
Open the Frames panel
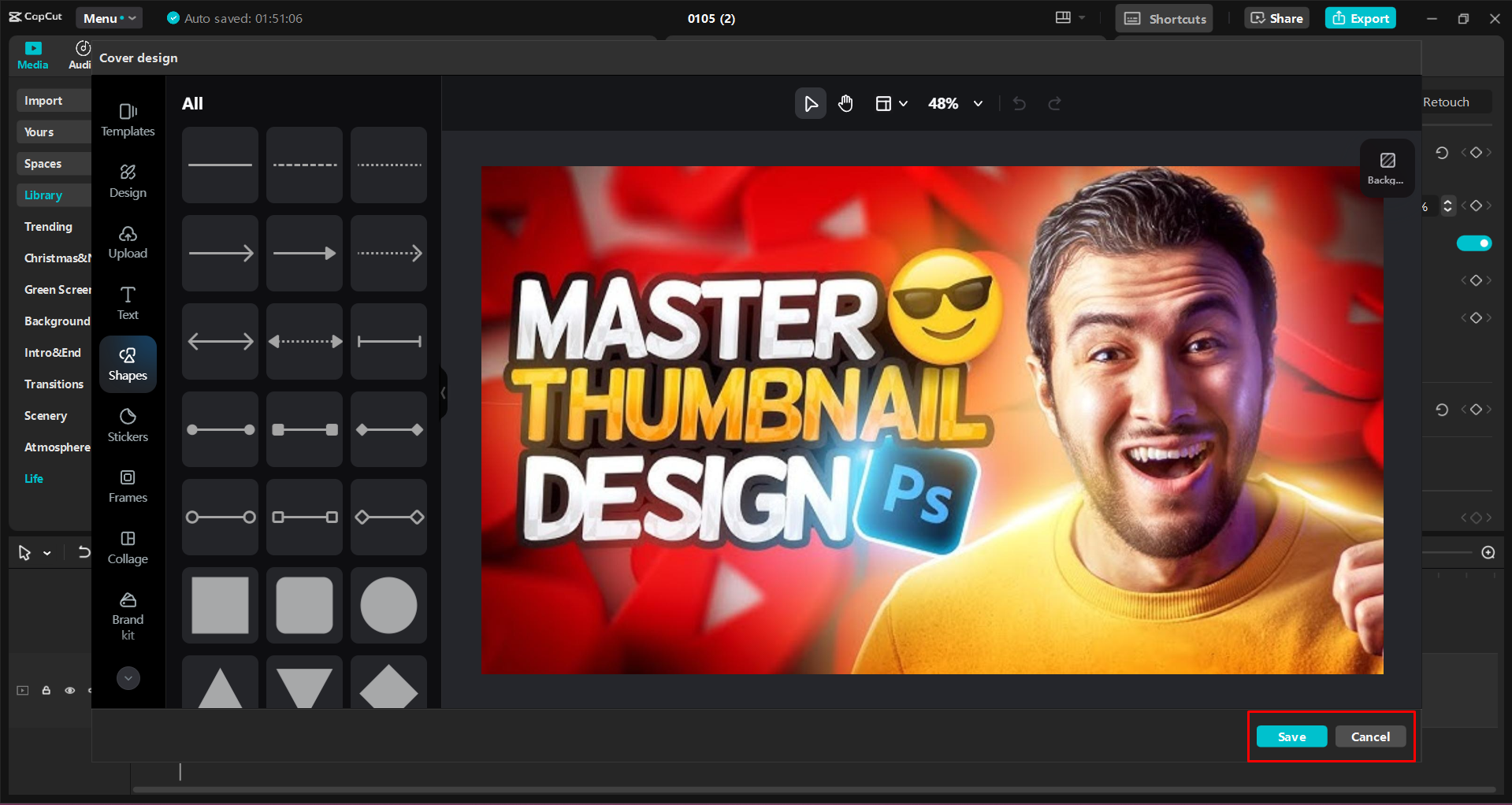click(x=128, y=486)
